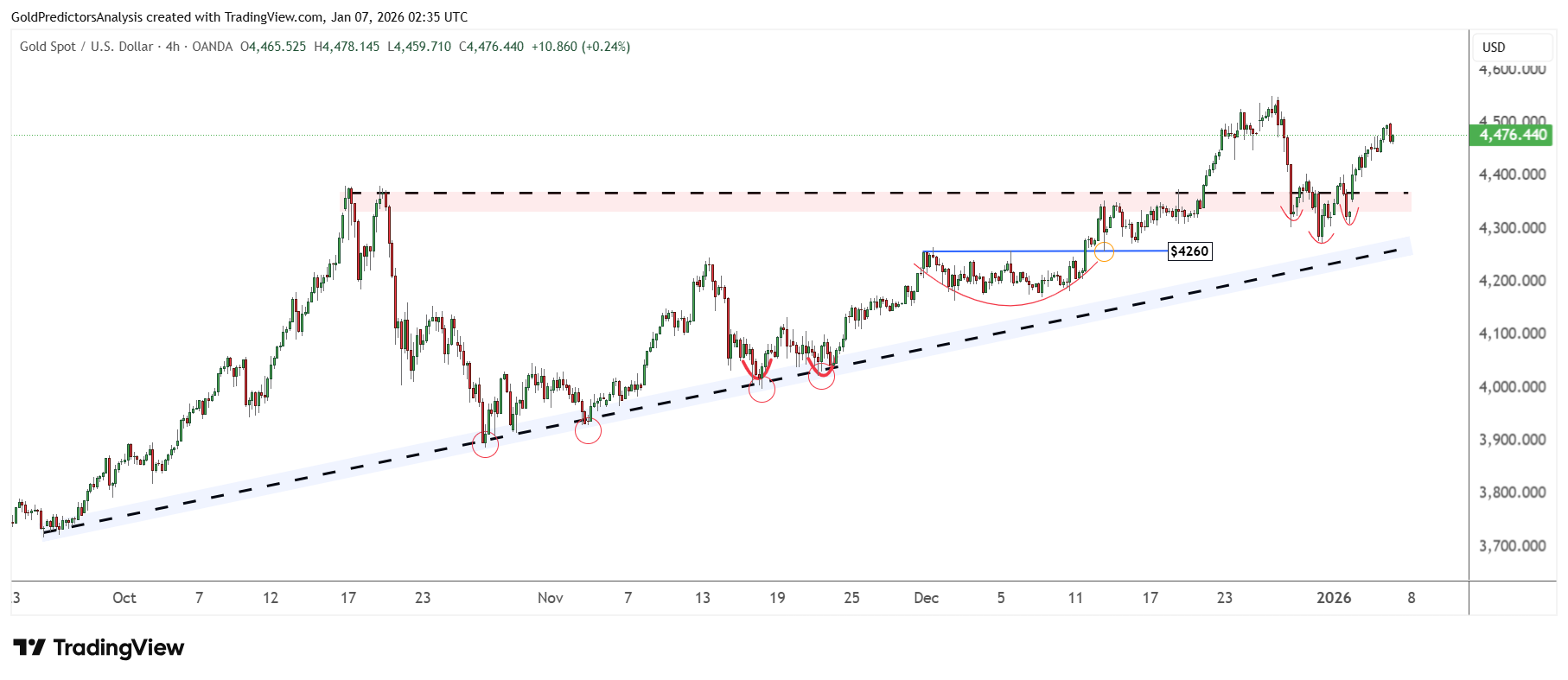Click the Nov label on time axis
1568x680 pixels.
pyautogui.click(x=551, y=598)
